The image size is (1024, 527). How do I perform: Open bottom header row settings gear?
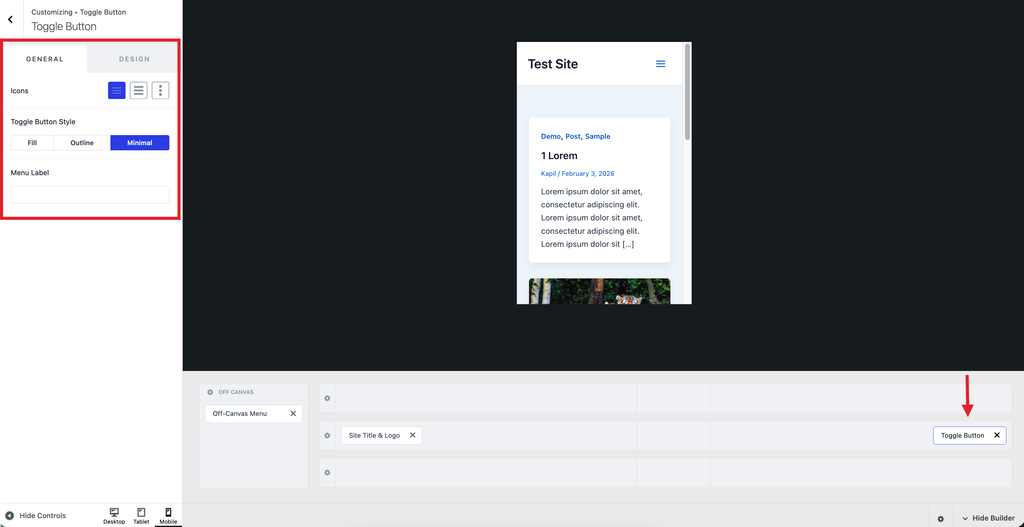coord(328,472)
